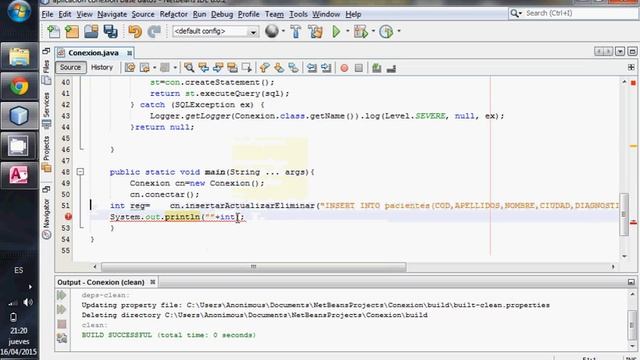The width and height of the screenshot is (640, 360).
Task: Click the Undo arrow icon
Action: [135, 31]
